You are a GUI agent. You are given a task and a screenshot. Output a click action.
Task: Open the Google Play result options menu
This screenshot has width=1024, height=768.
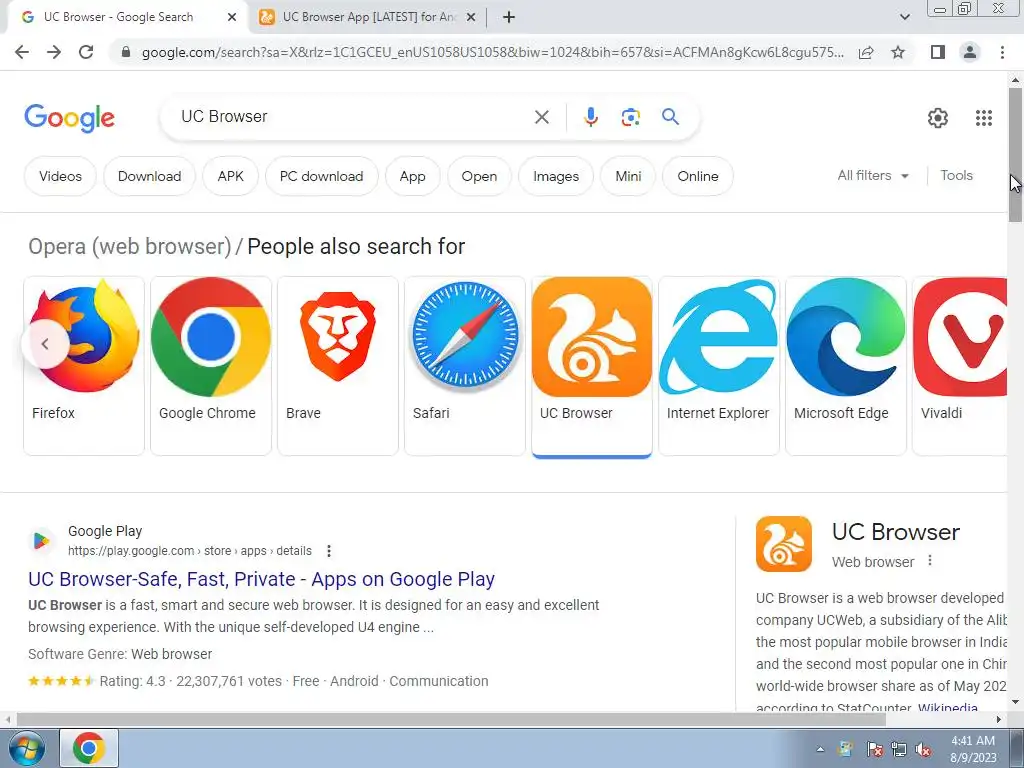pyautogui.click(x=328, y=551)
